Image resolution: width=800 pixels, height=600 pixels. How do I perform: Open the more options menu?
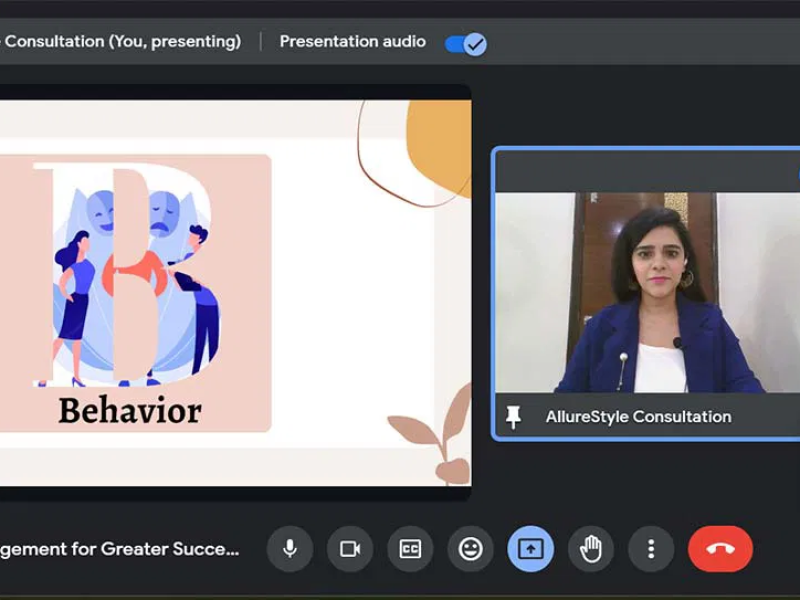point(651,549)
